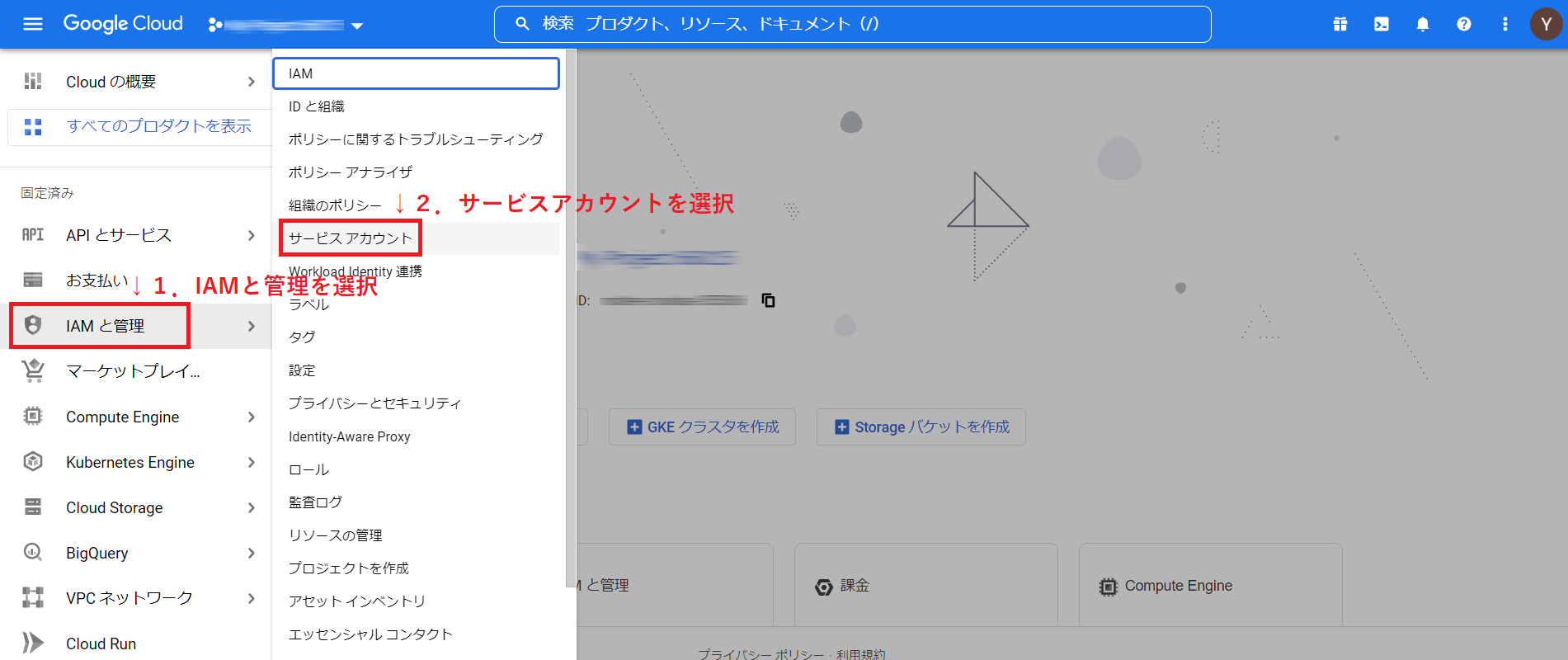The image size is (1568, 660).
Task: Open アセット インベントリ submenu item
Action: click(416, 601)
